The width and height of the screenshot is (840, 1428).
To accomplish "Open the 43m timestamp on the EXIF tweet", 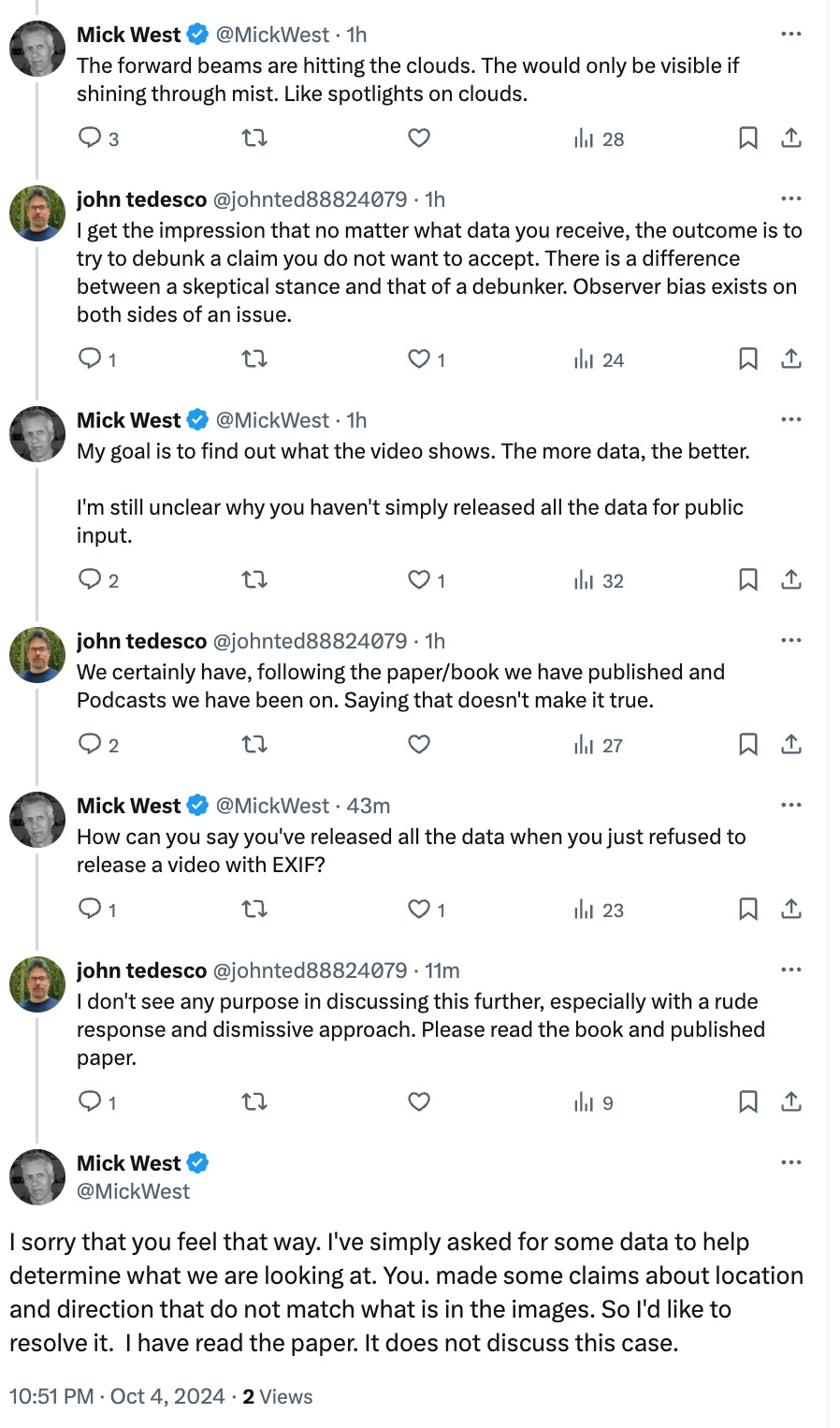I will pyautogui.click(x=369, y=806).
